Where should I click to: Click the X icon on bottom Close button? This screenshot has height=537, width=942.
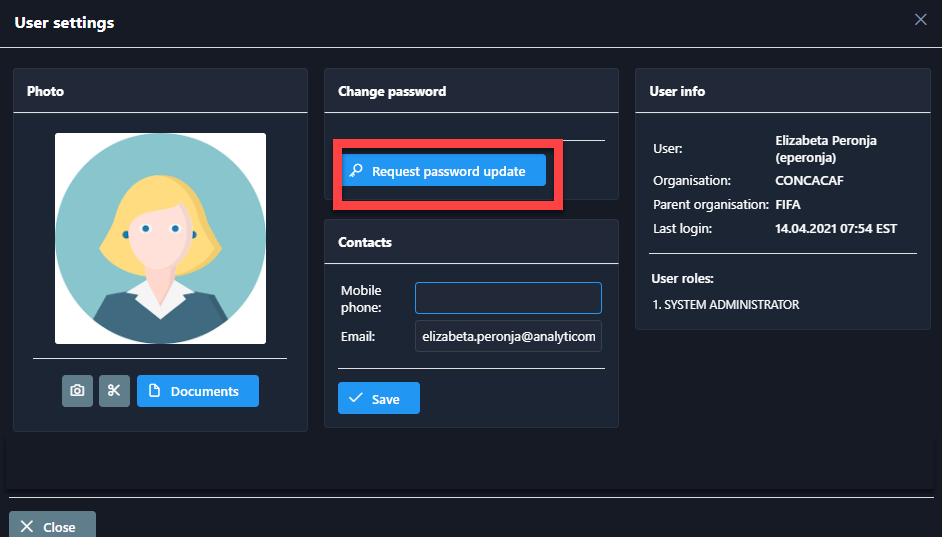tap(27, 527)
